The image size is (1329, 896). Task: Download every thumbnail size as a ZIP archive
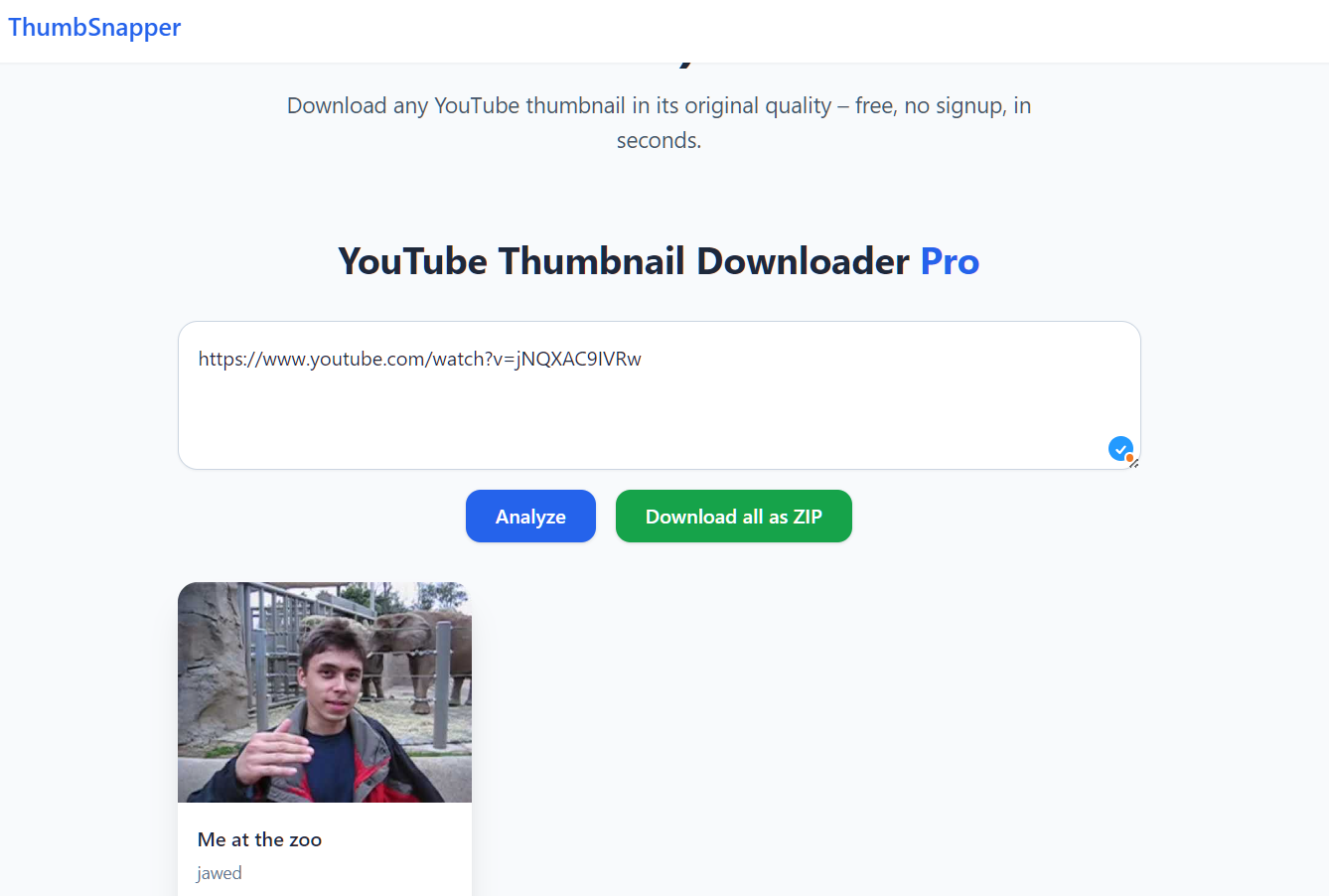point(734,516)
